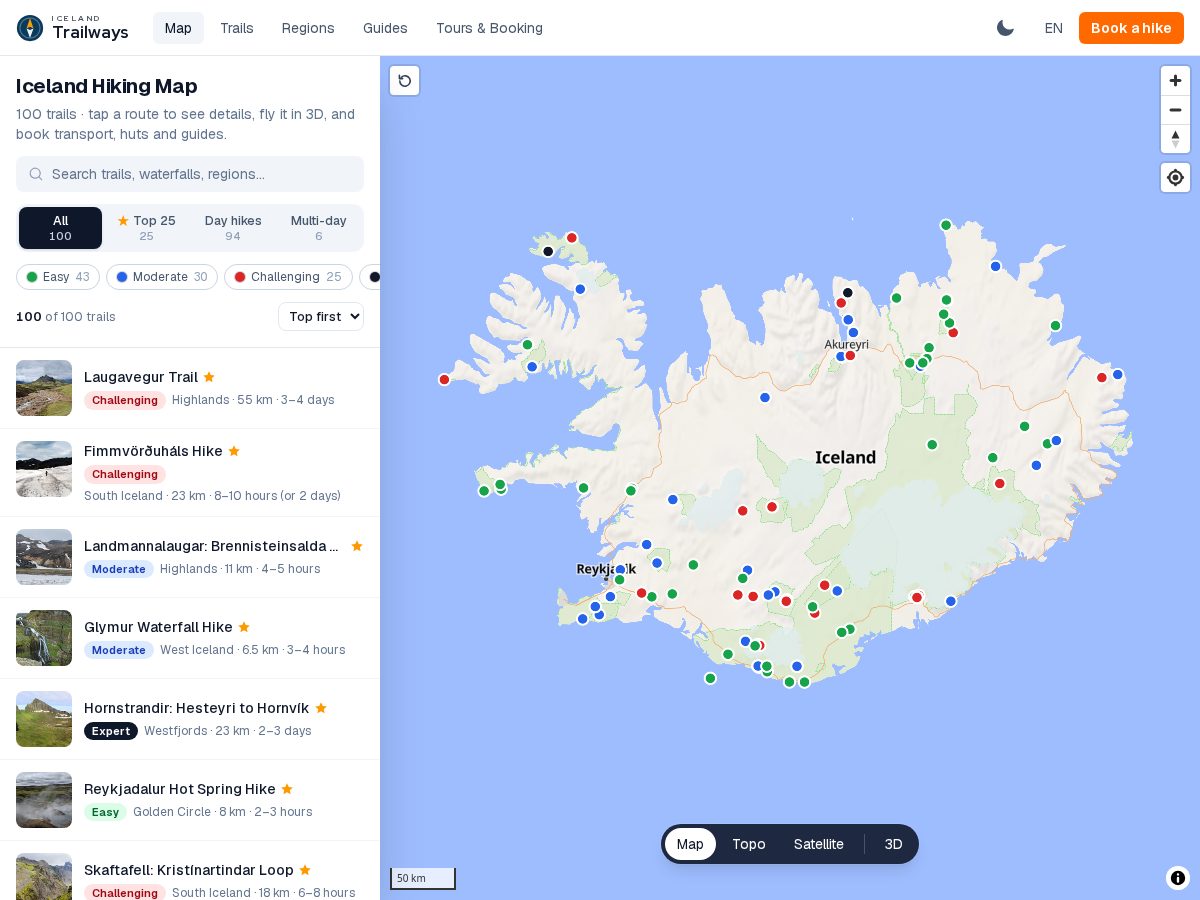Click the star next to Glymur Waterfall Hike
Image resolution: width=1200 pixels, height=900 pixels.
click(x=244, y=627)
